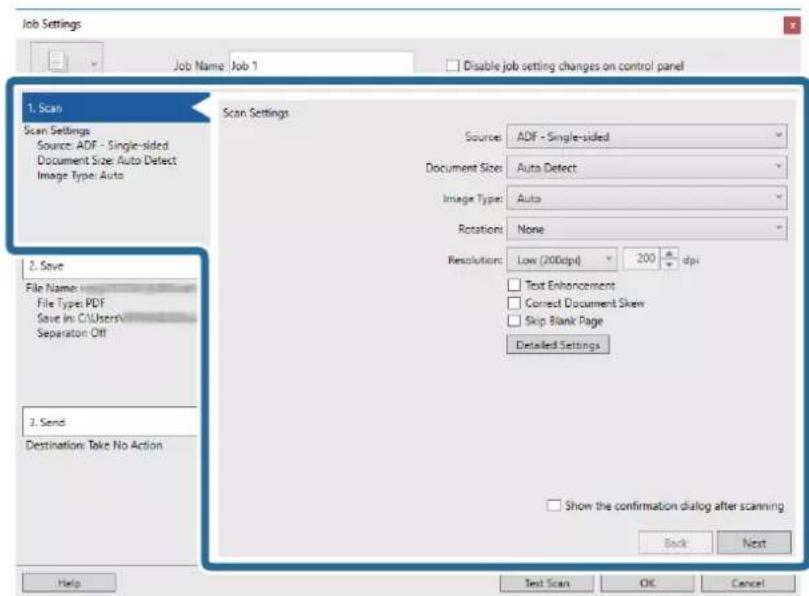Image resolution: width=809 pixels, height=596 pixels.
Task: Click the dpi value field showing 200
Action: (641, 259)
